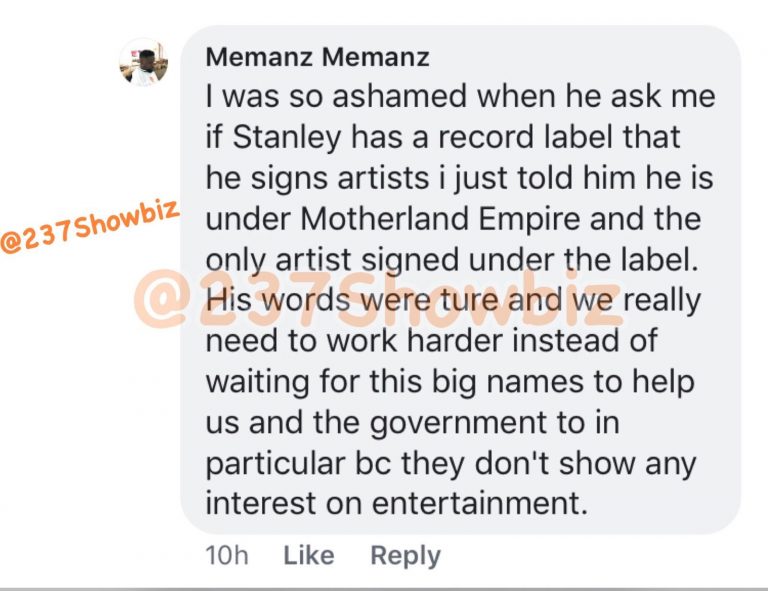768x591 pixels.
Task: Open Memanz Memanz's profile picture
Action: pyautogui.click(x=143, y=62)
